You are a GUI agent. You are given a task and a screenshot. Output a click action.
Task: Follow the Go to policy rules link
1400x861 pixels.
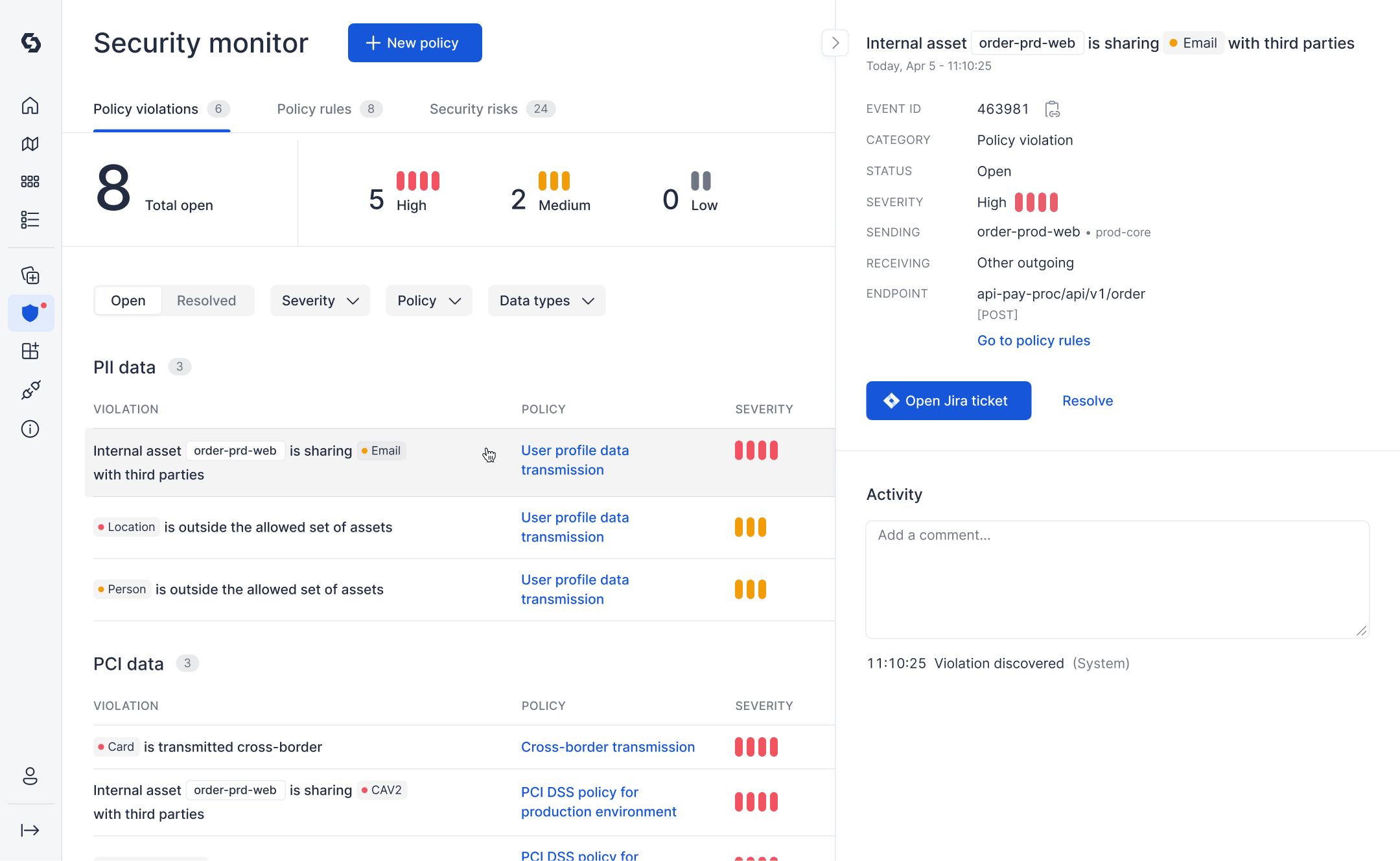[1033, 340]
